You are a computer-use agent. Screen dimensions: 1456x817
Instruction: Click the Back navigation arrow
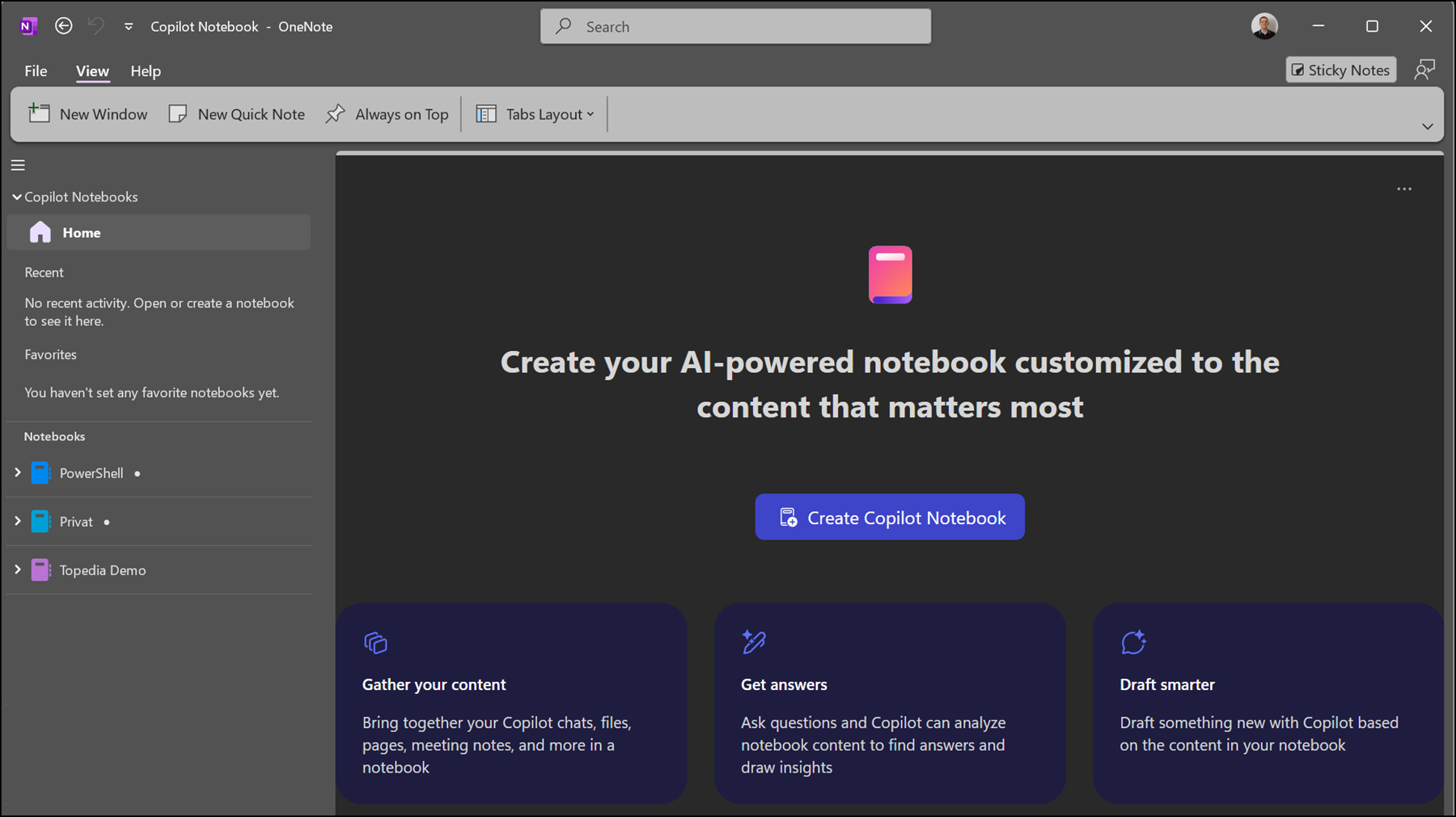(x=63, y=26)
